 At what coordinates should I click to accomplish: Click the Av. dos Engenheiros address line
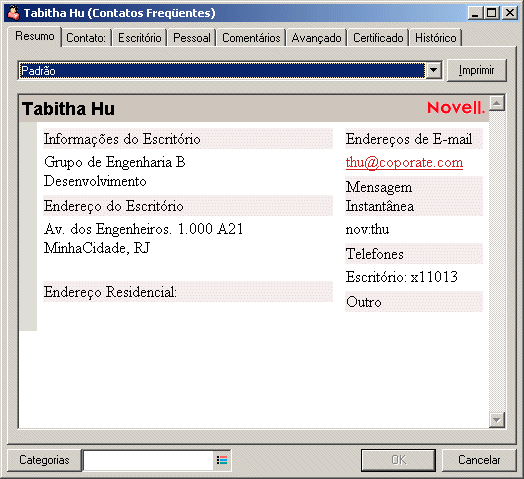click(143, 229)
